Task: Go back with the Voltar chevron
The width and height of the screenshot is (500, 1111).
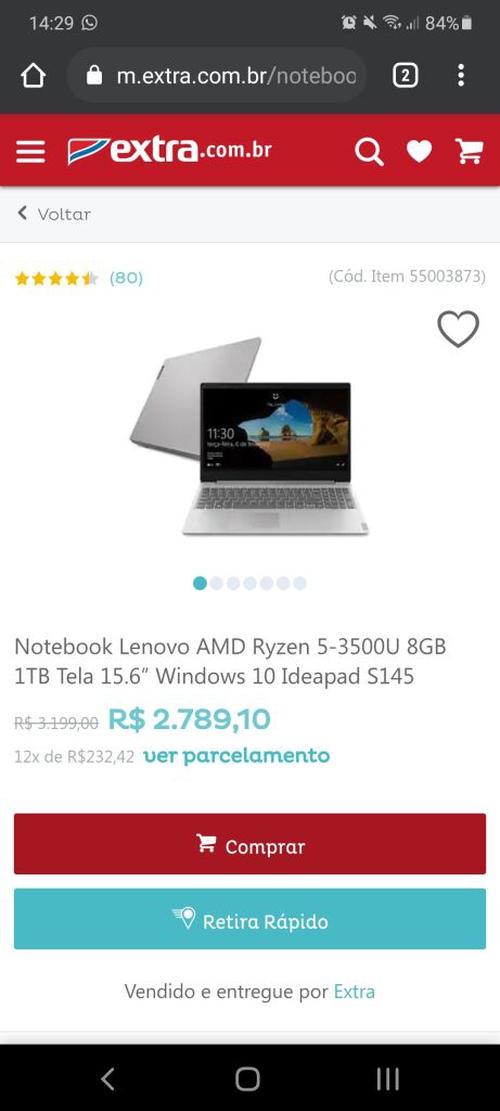Action: tap(23, 213)
